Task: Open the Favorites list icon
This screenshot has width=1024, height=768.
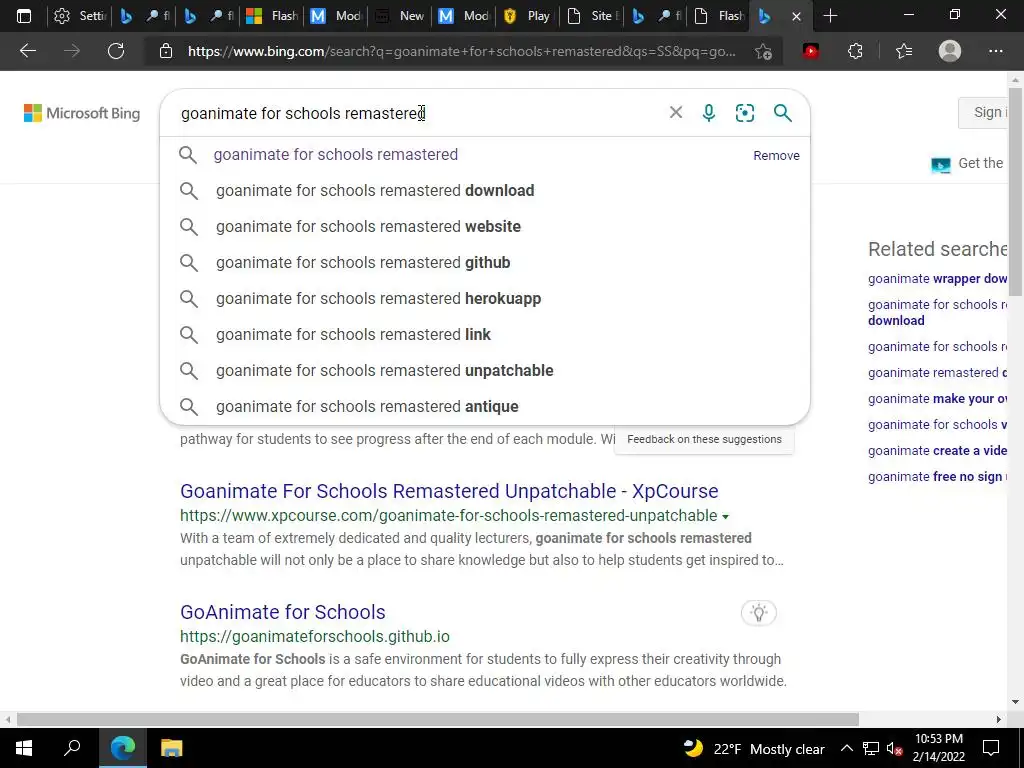Action: pos(904,51)
